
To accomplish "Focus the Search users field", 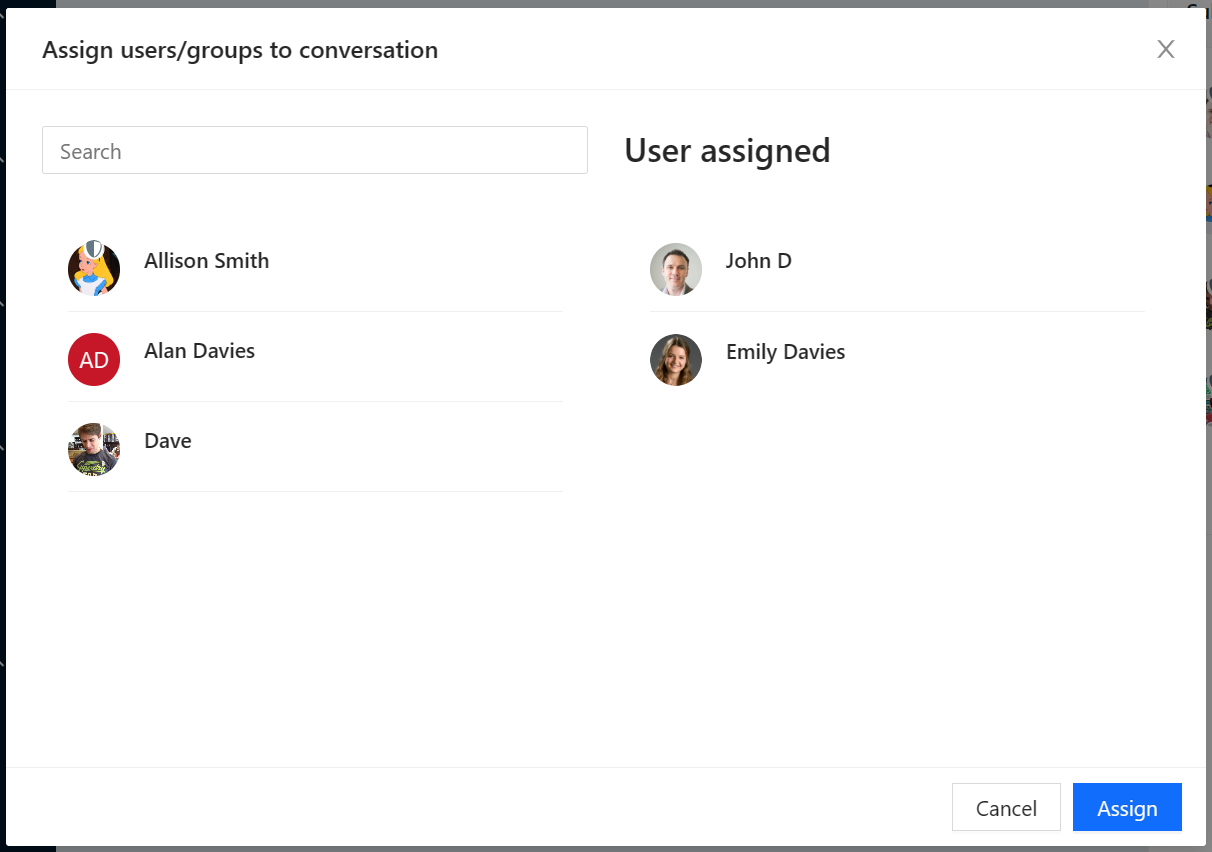I will (x=314, y=151).
